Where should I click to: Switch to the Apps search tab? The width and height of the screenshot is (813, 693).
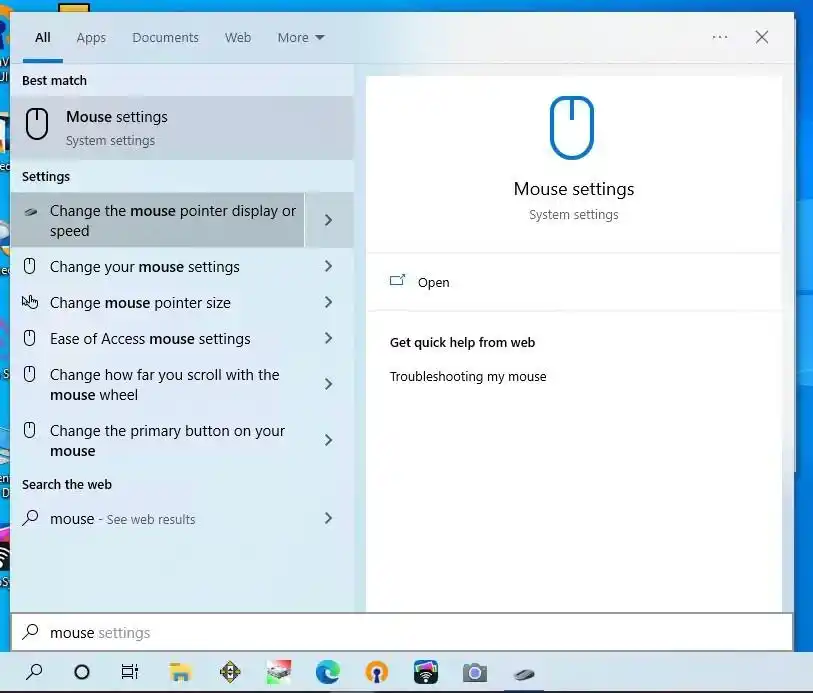click(x=90, y=37)
